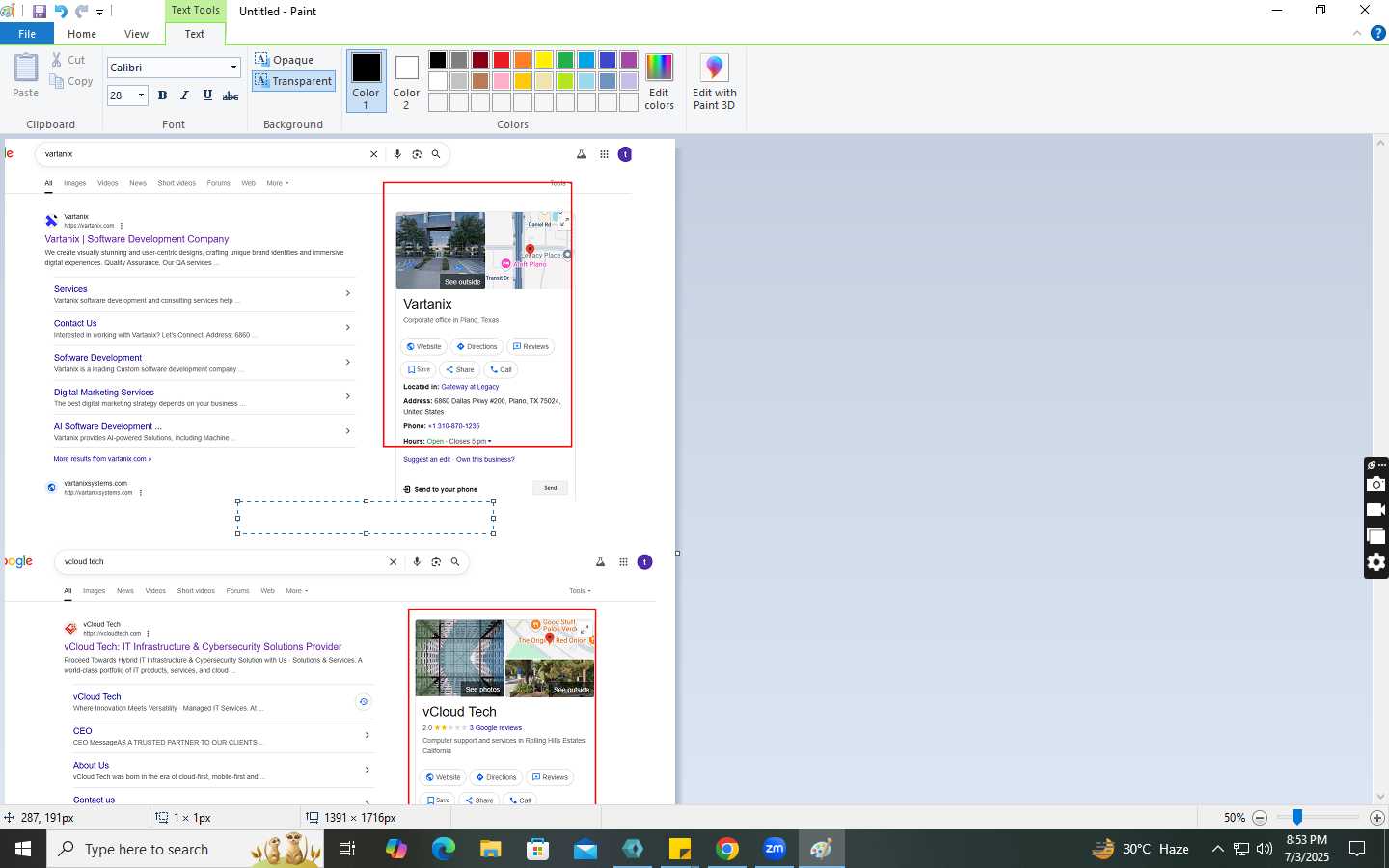Pick the black color swatch in palette

(438, 60)
